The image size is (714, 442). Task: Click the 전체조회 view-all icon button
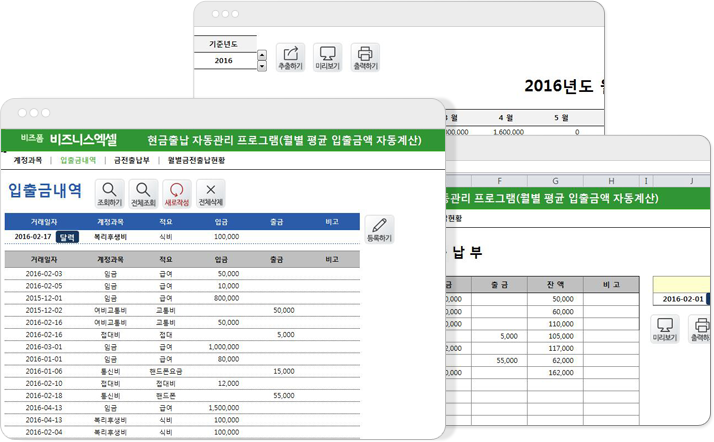[143, 194]
